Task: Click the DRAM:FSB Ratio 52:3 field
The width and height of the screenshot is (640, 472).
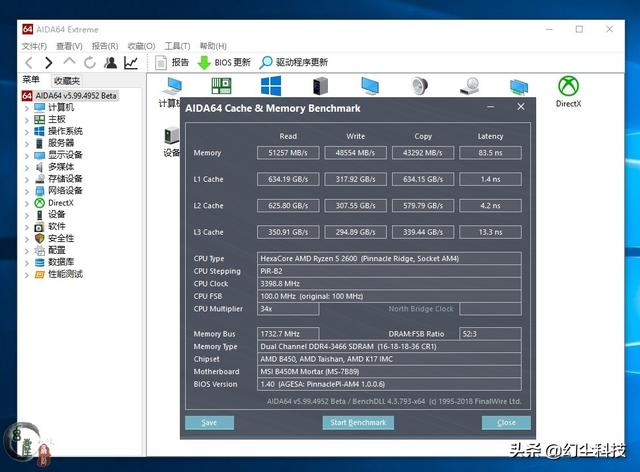Action: coord(490,334)
